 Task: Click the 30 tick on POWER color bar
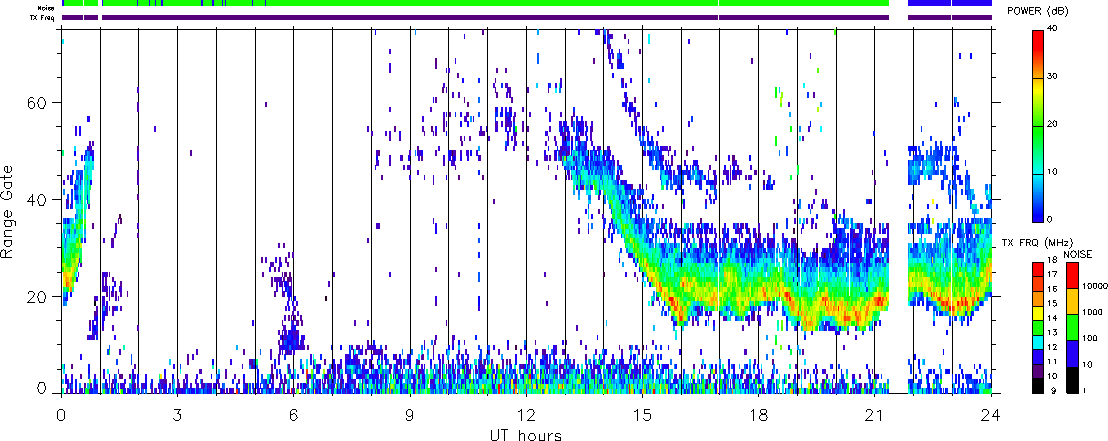(x=1052, y=76)
